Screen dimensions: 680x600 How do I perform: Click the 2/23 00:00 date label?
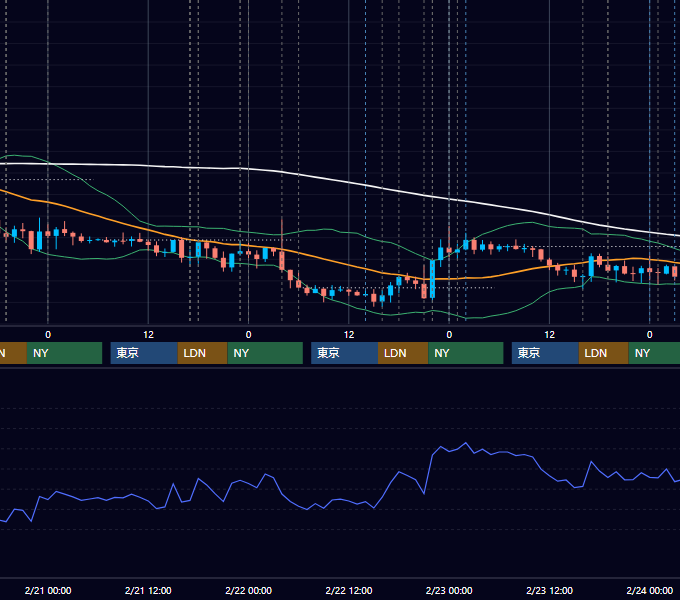click(449, 590)
